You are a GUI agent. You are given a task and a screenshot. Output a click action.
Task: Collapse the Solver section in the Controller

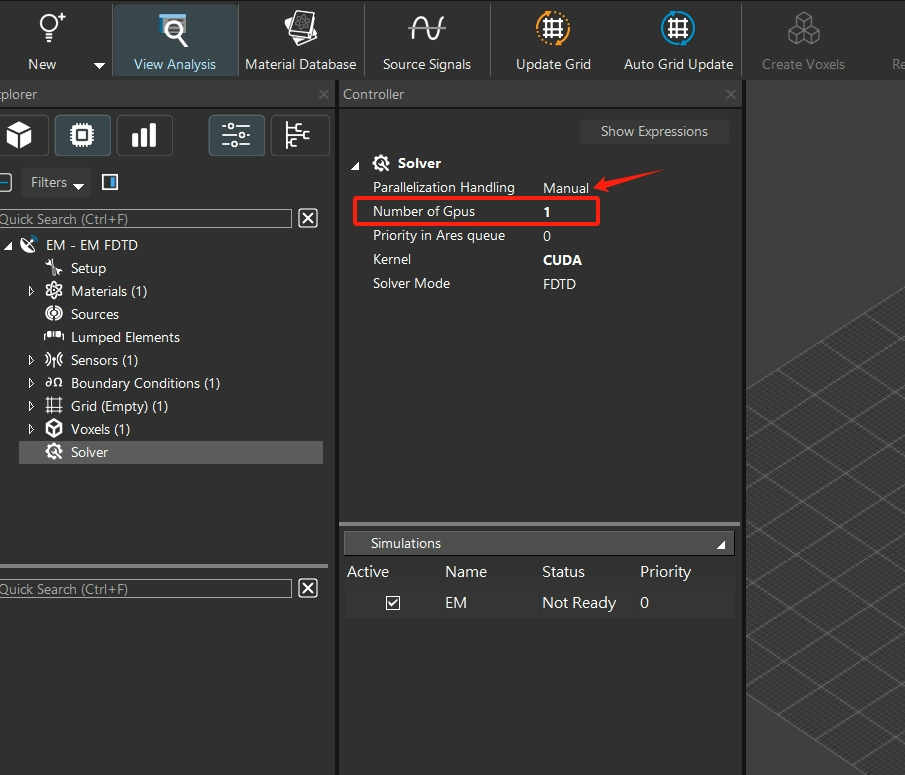click(x=355, y=165)
